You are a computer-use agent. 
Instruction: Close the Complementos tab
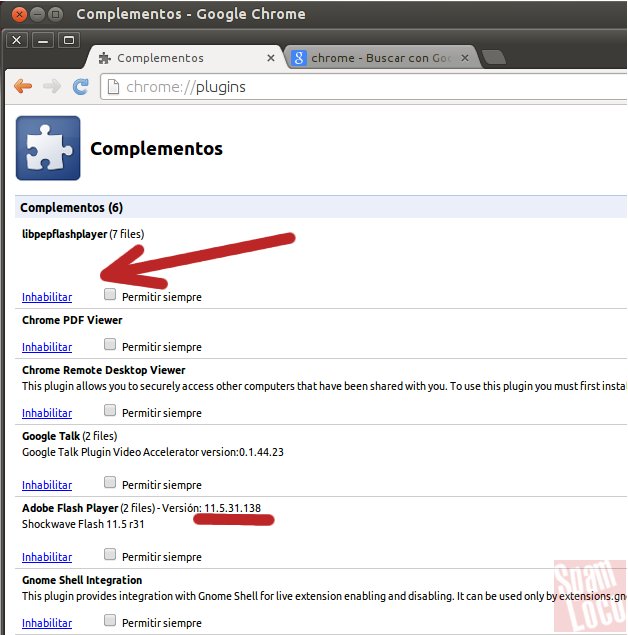271,58
